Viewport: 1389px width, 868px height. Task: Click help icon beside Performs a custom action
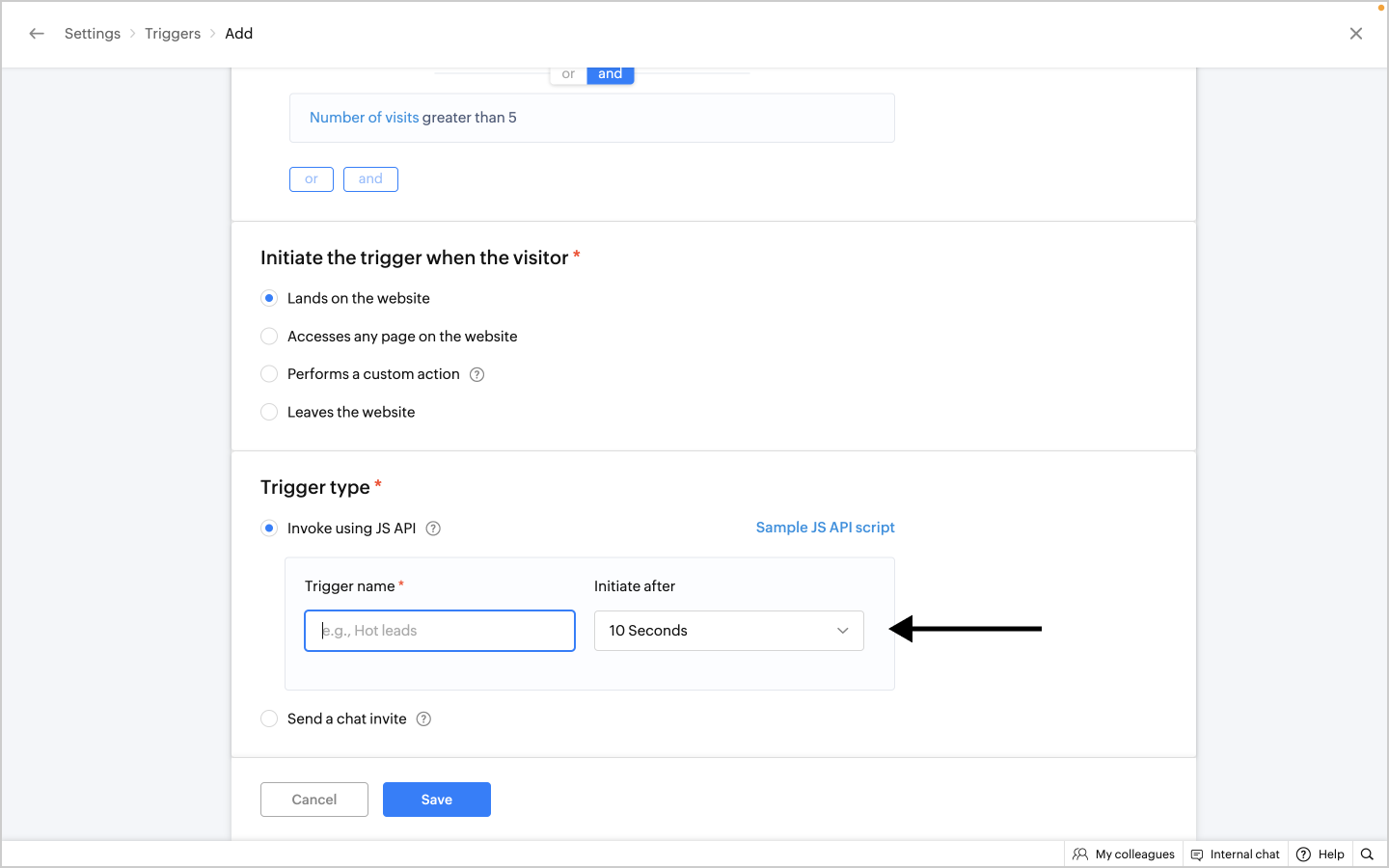[477, 374]
